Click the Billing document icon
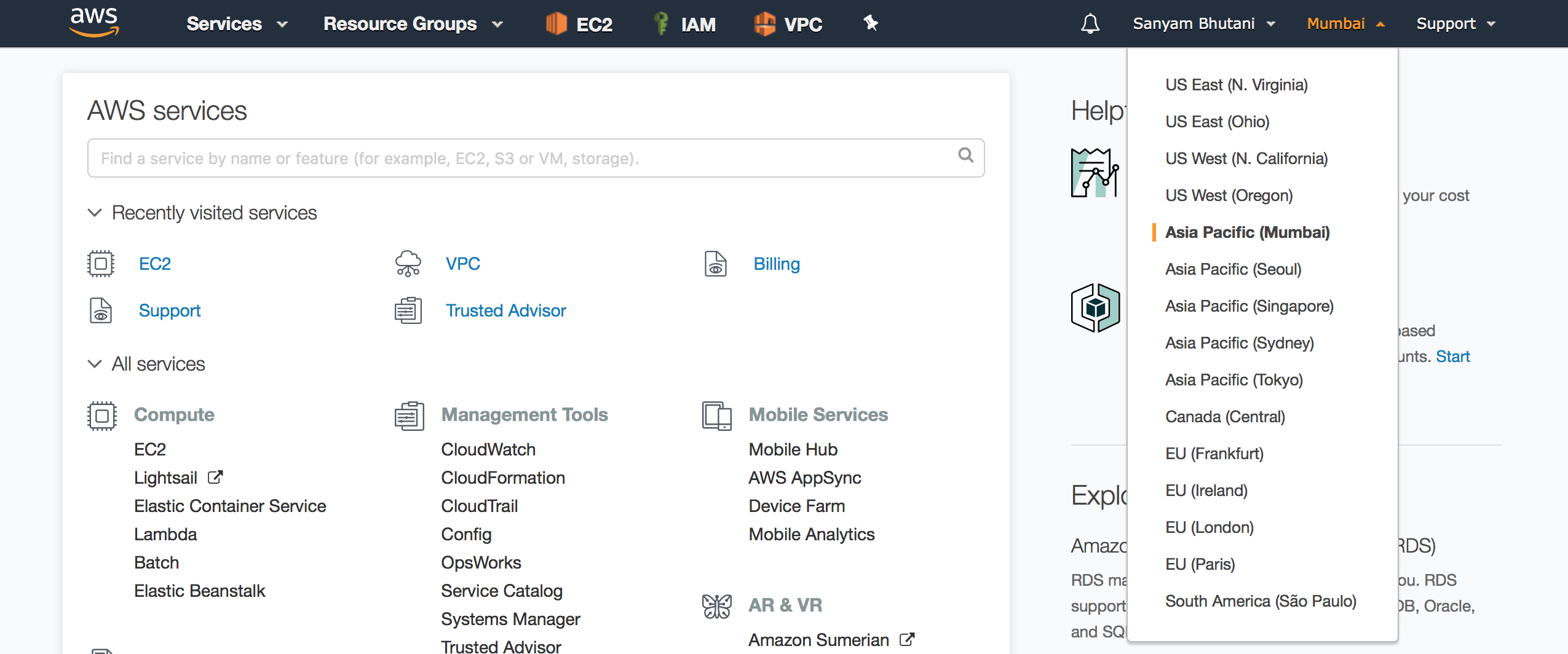This screenshot has width=1568, height=654. (716, 264)
